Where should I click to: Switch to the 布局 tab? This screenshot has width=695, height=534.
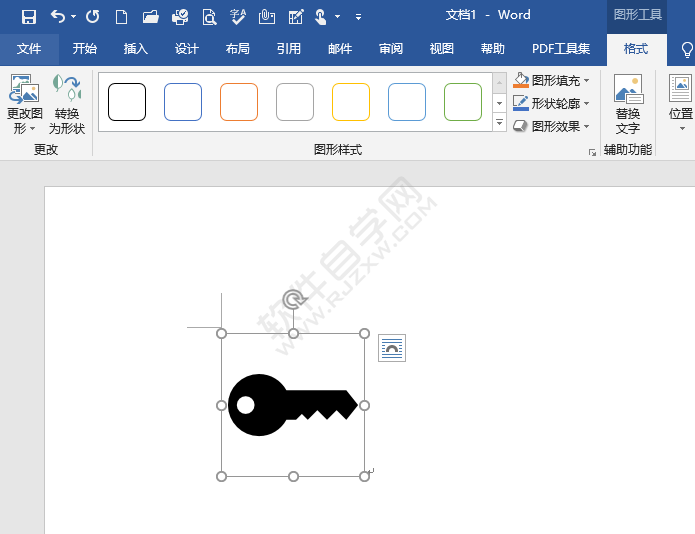tap(238, 49)
